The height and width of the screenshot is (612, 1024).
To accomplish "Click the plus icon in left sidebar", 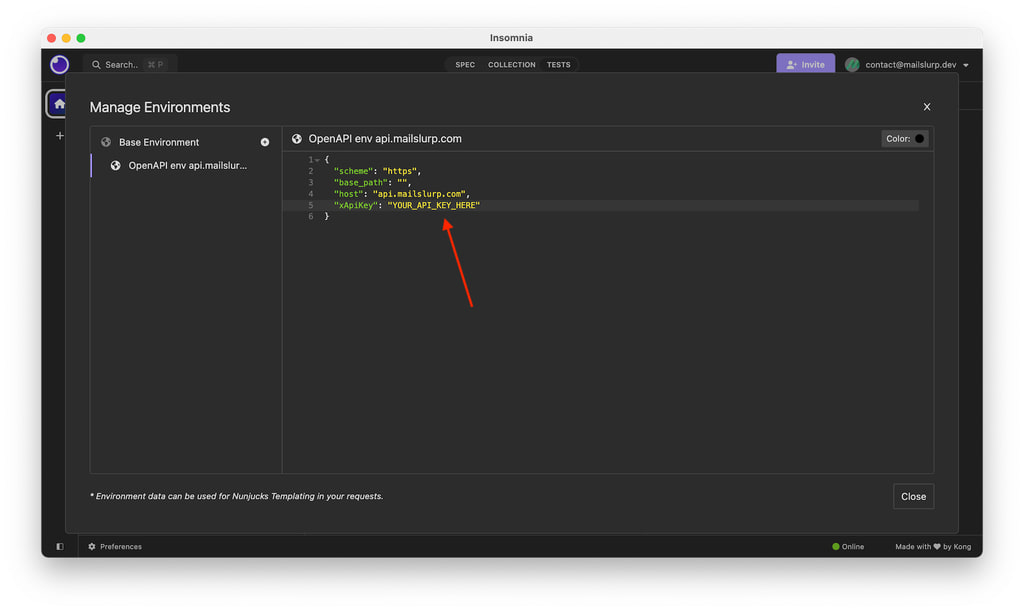I will click(x=59, y=136).
